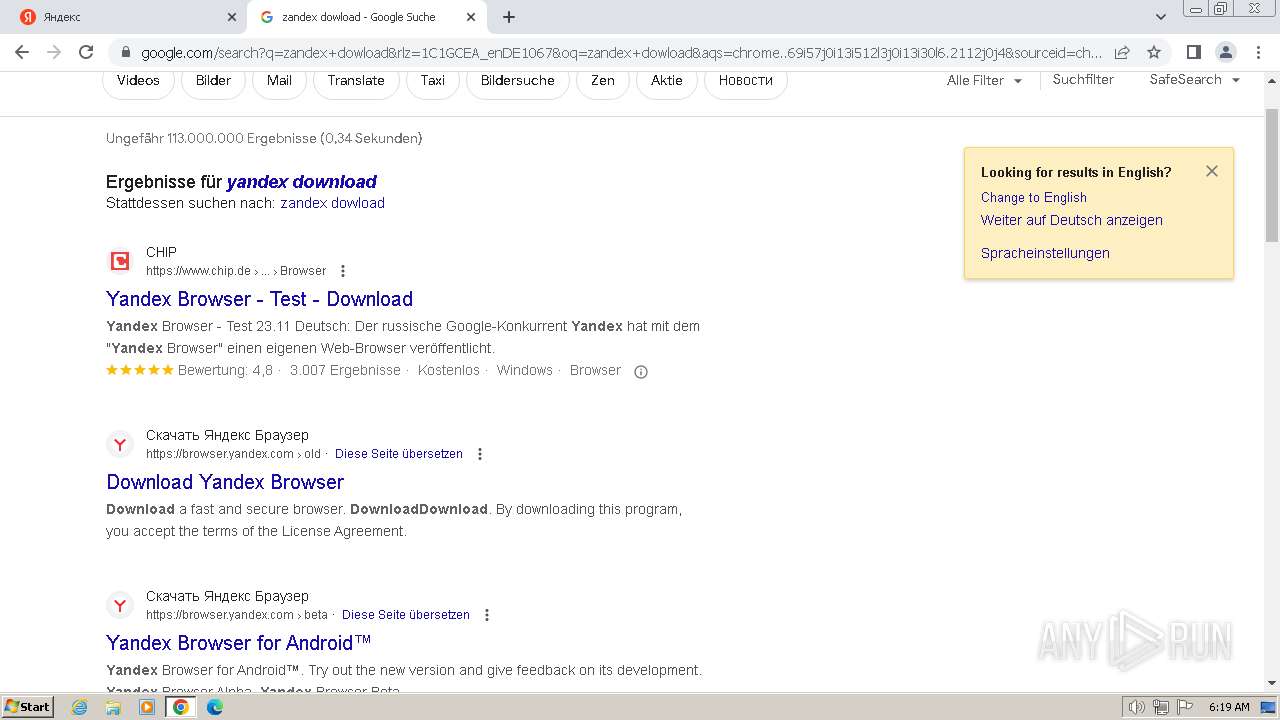Screen dimensions: 1280x720
Task: Close the Яндекс tab
Action: (x=232, y=17)
